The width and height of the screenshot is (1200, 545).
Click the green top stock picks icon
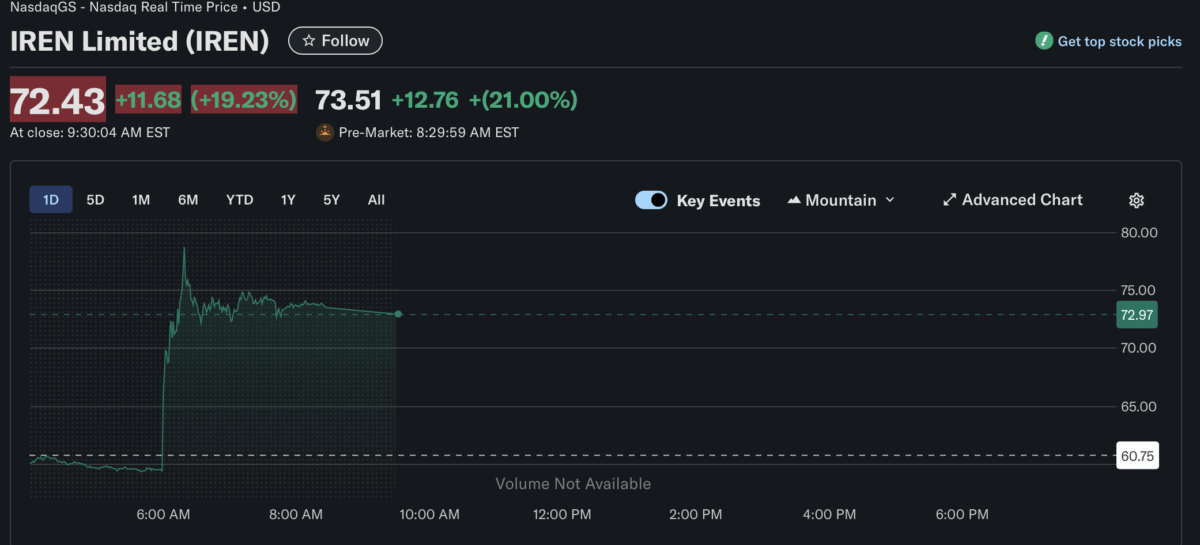(1044, 41)
